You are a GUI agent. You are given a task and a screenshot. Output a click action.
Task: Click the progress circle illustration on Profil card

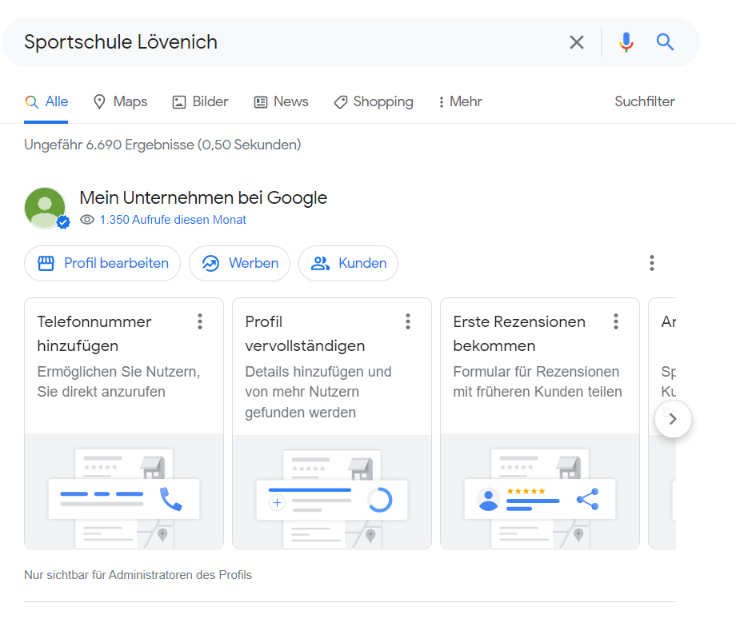coord(380,500)
